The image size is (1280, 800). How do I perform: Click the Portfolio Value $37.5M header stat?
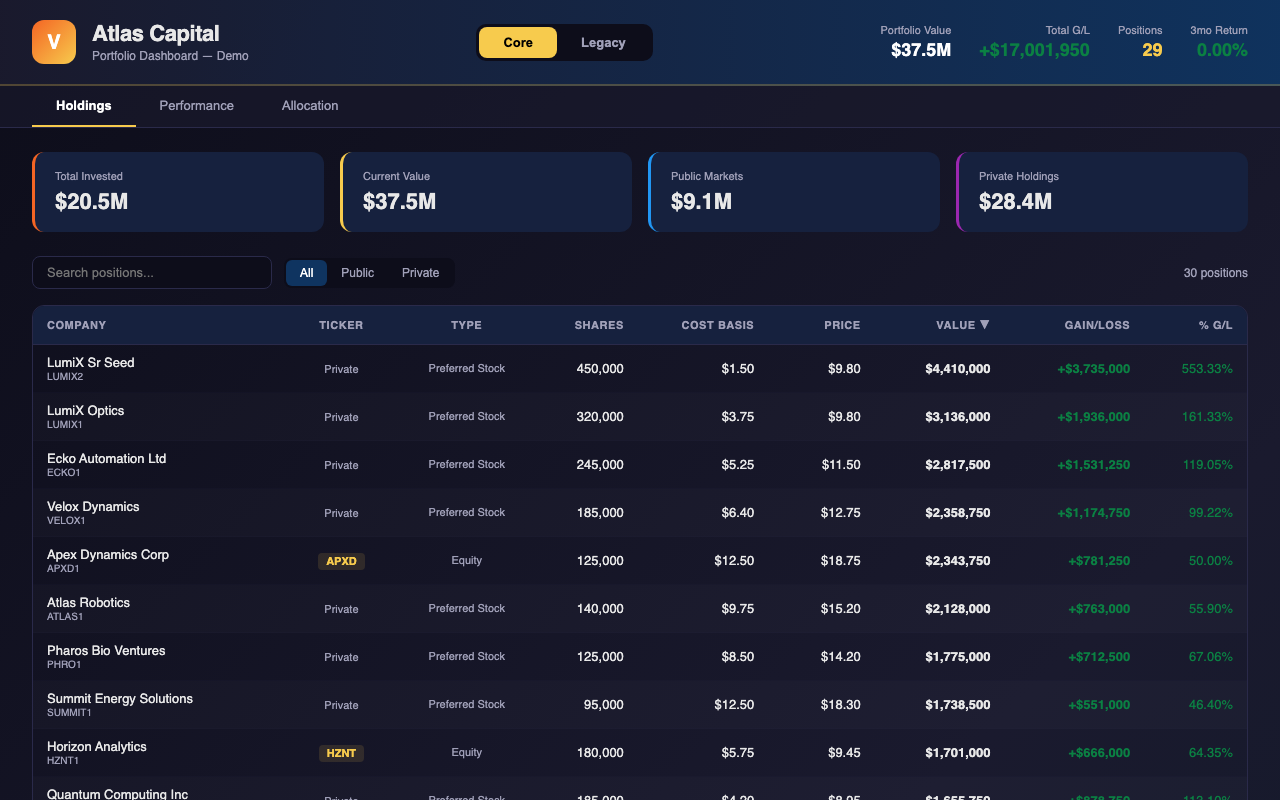tap(916, 42)
